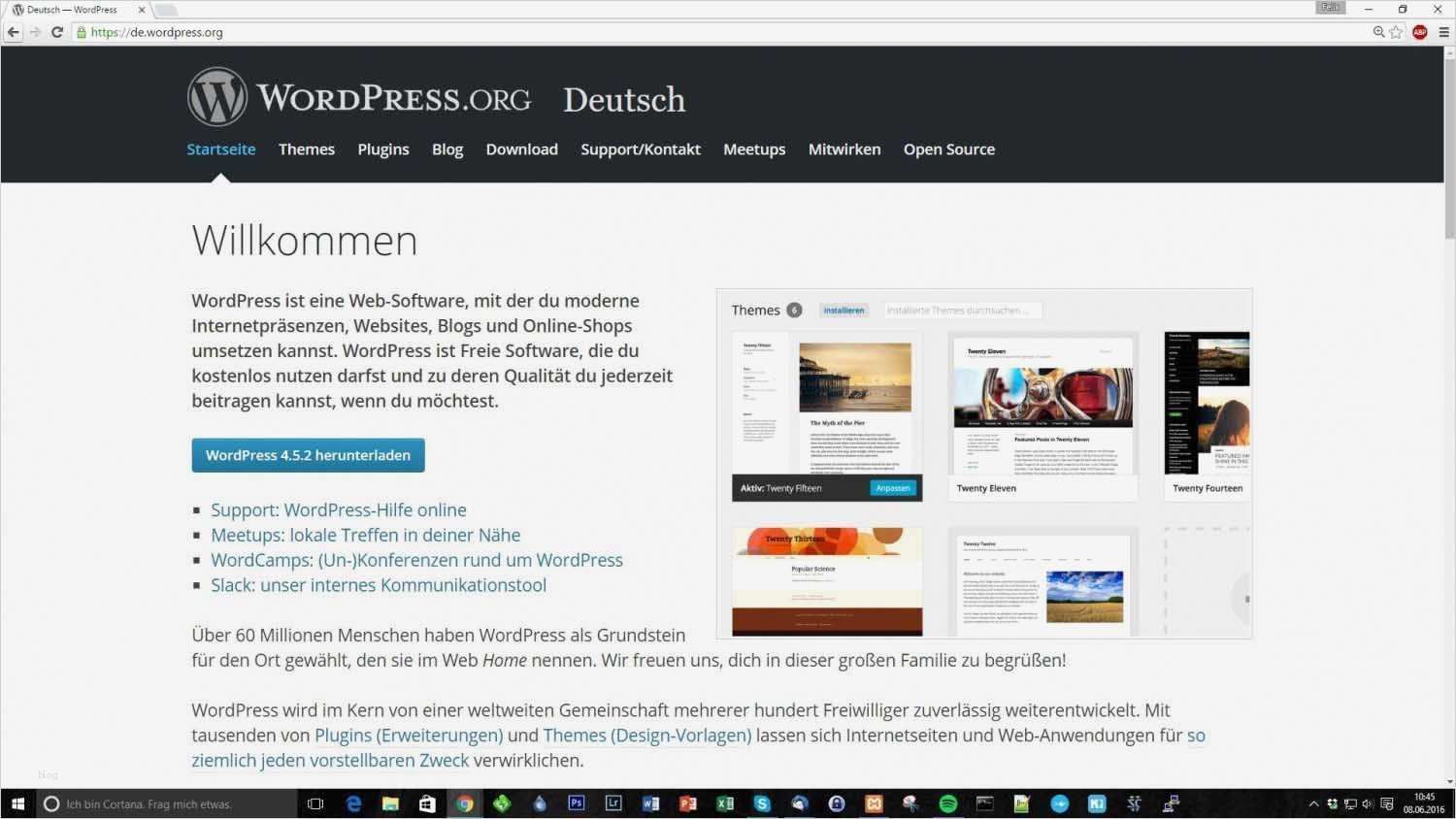
Task: Open the XAMPP taskbar icon
Action: [x=874, y=803]
